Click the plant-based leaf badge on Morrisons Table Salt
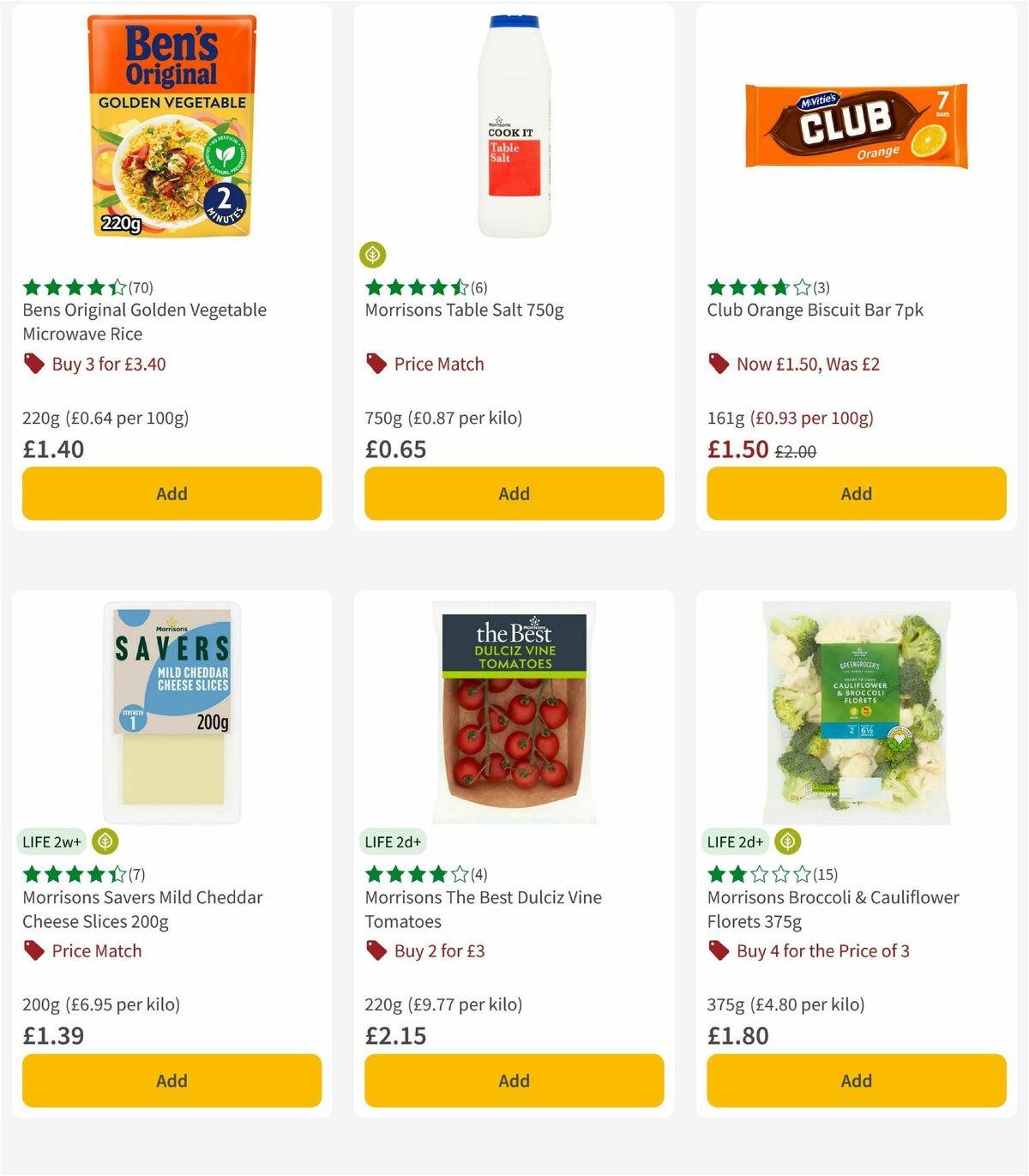 [375, 254]
